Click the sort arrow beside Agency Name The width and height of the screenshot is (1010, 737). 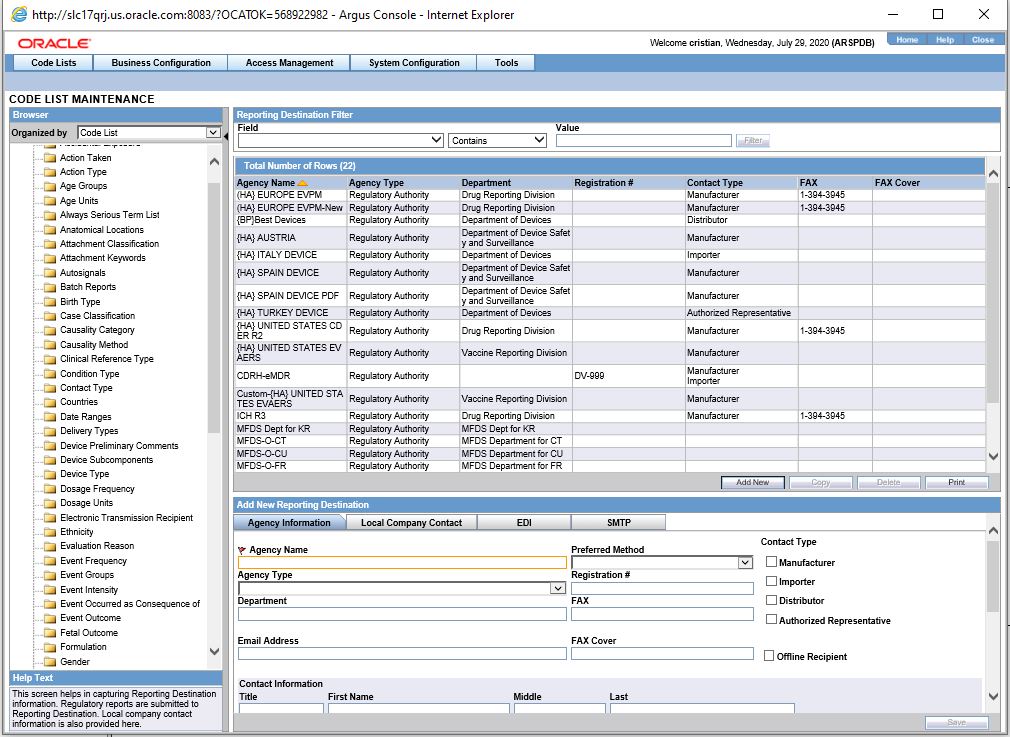click(x=303, y=183)
